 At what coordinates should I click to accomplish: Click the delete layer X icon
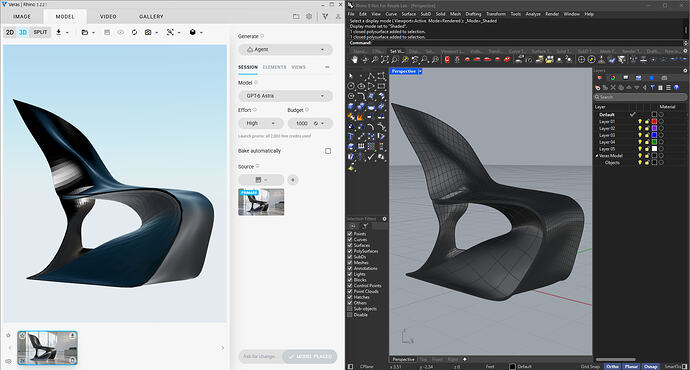click(x=613, y=88)
